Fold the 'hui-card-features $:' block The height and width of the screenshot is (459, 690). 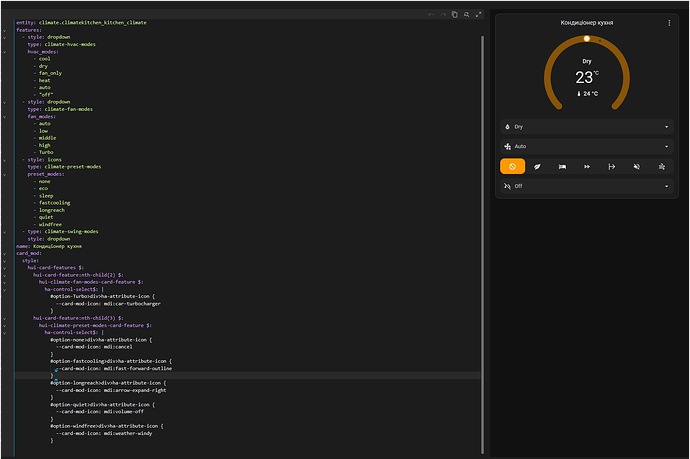(x=4, y=268)
